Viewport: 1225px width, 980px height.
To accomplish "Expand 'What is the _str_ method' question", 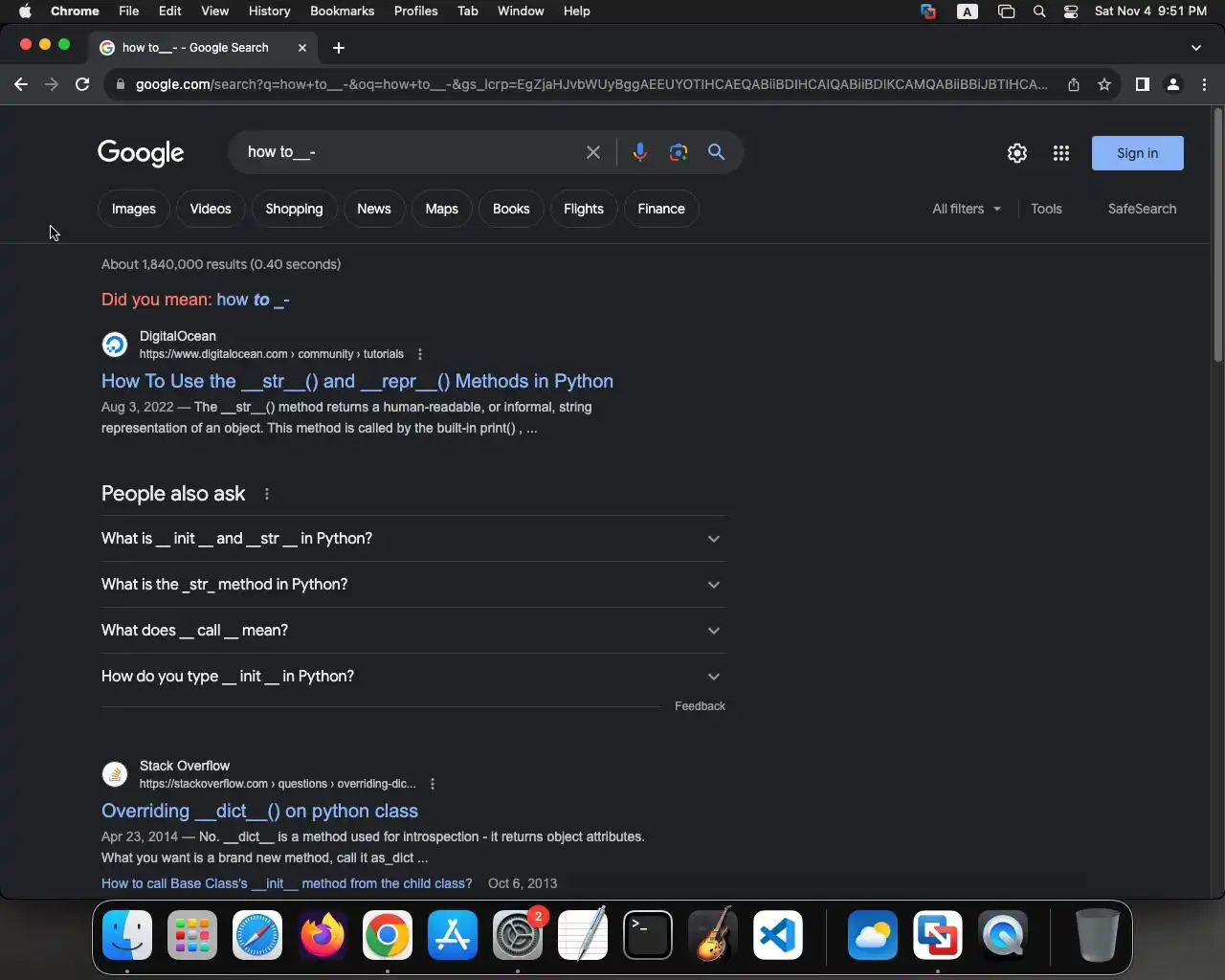I will coord(413,585).
